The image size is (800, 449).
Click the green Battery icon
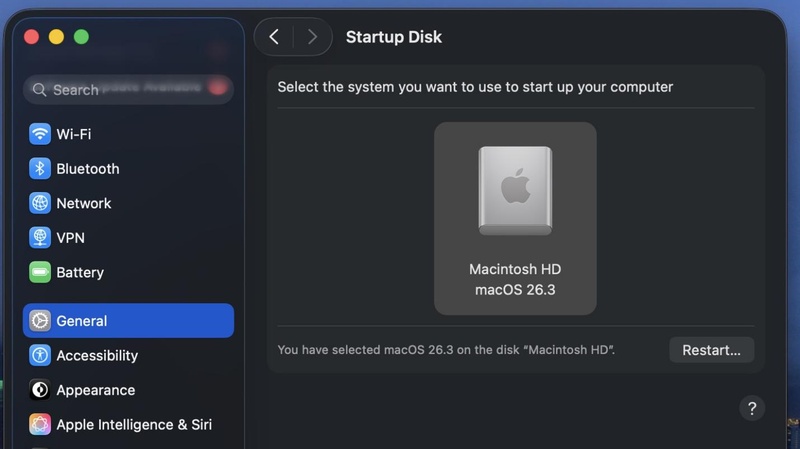[40, 272]
